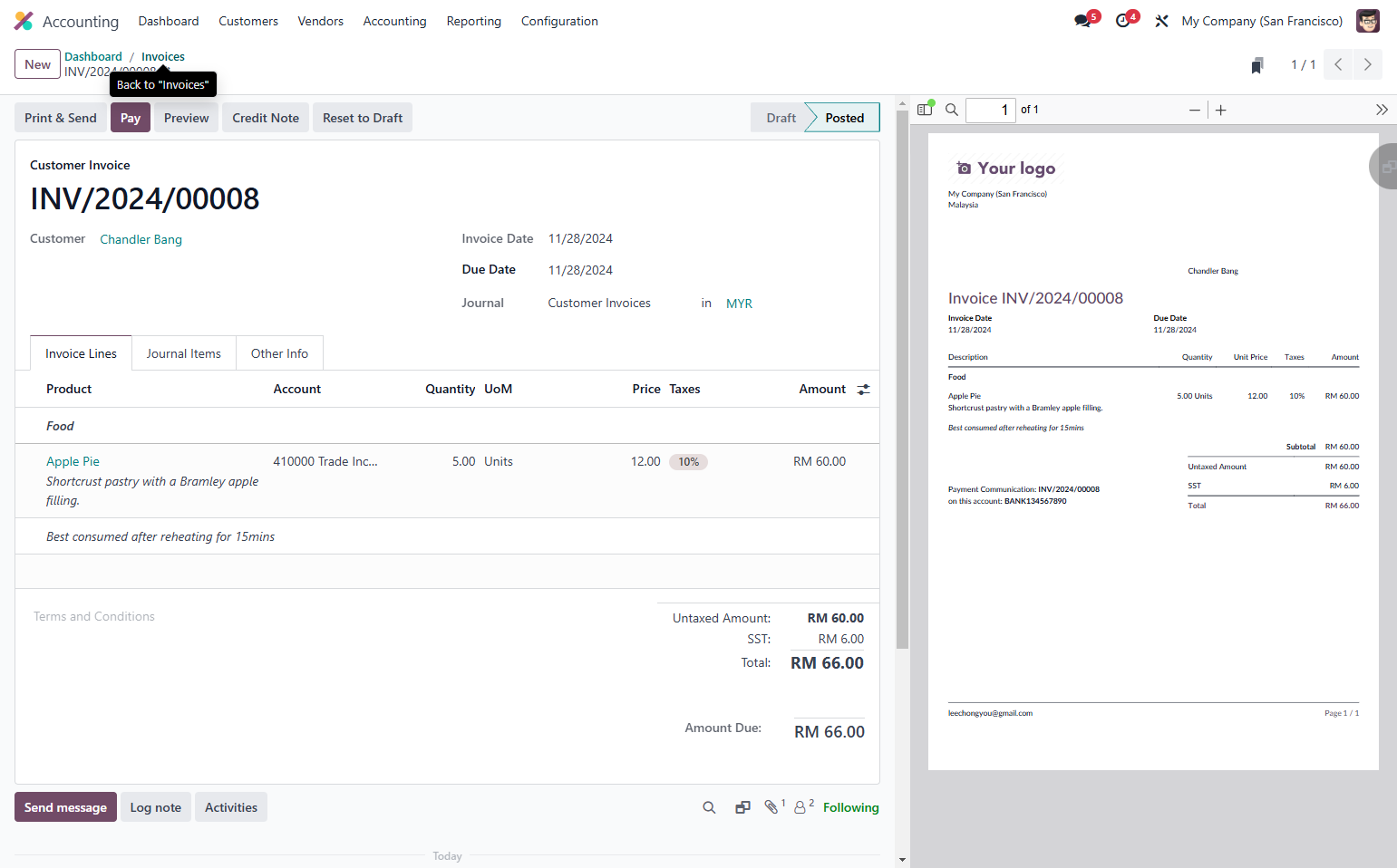1397x868 pixels.
Task: Click Reset to Draft button
Action: coord(363,118)
